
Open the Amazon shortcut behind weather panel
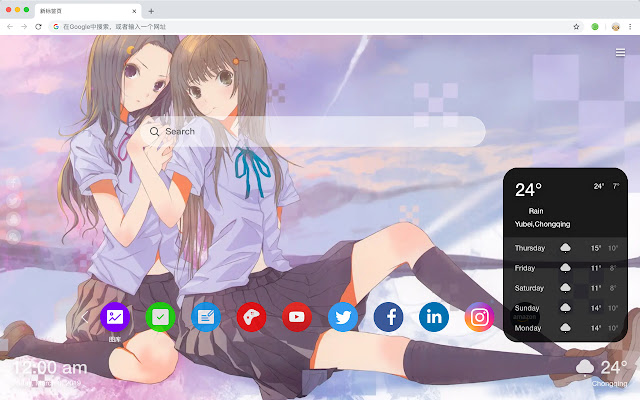(525, 317)
